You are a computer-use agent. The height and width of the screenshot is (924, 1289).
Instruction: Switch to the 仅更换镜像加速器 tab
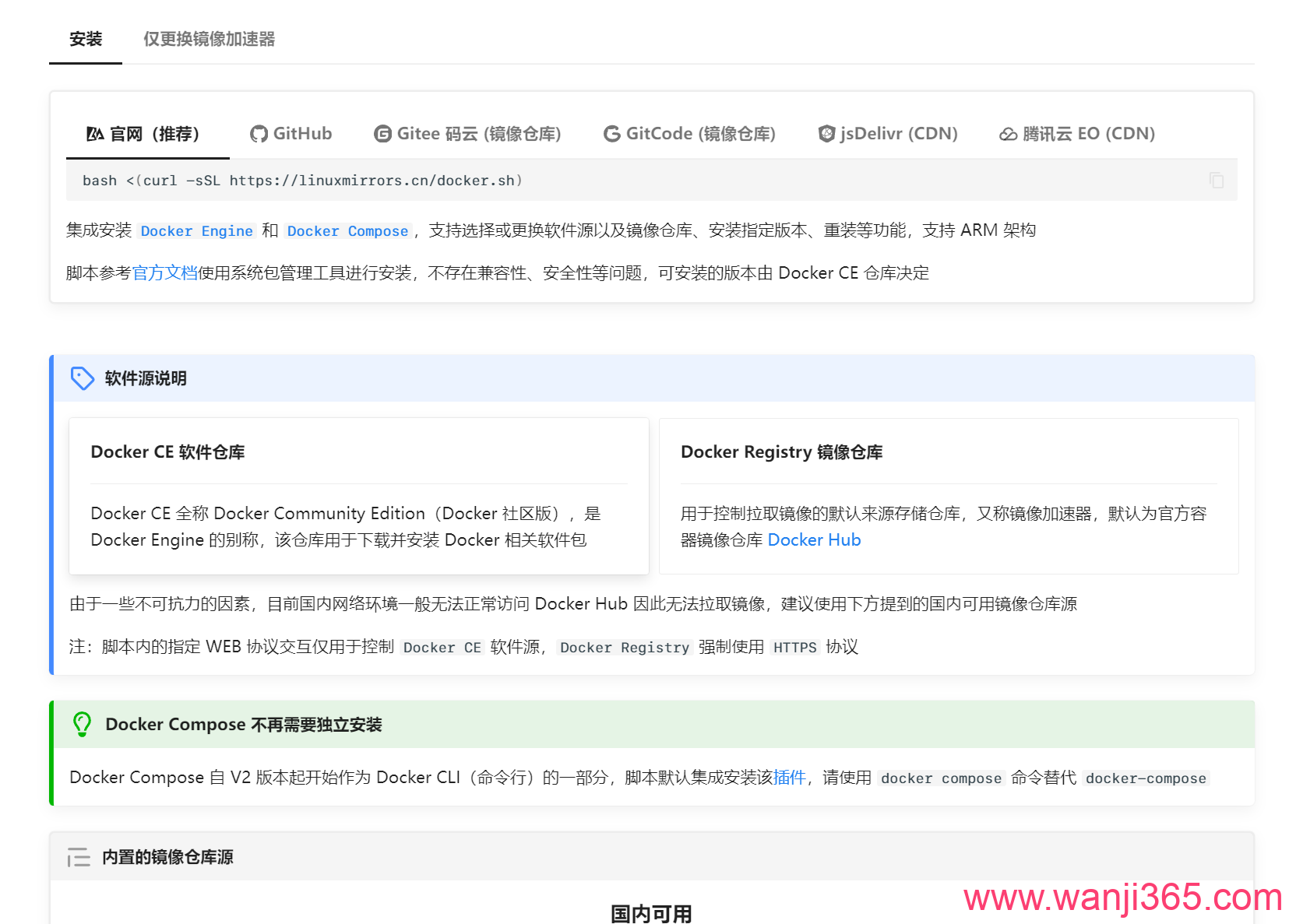click(209, 39)
